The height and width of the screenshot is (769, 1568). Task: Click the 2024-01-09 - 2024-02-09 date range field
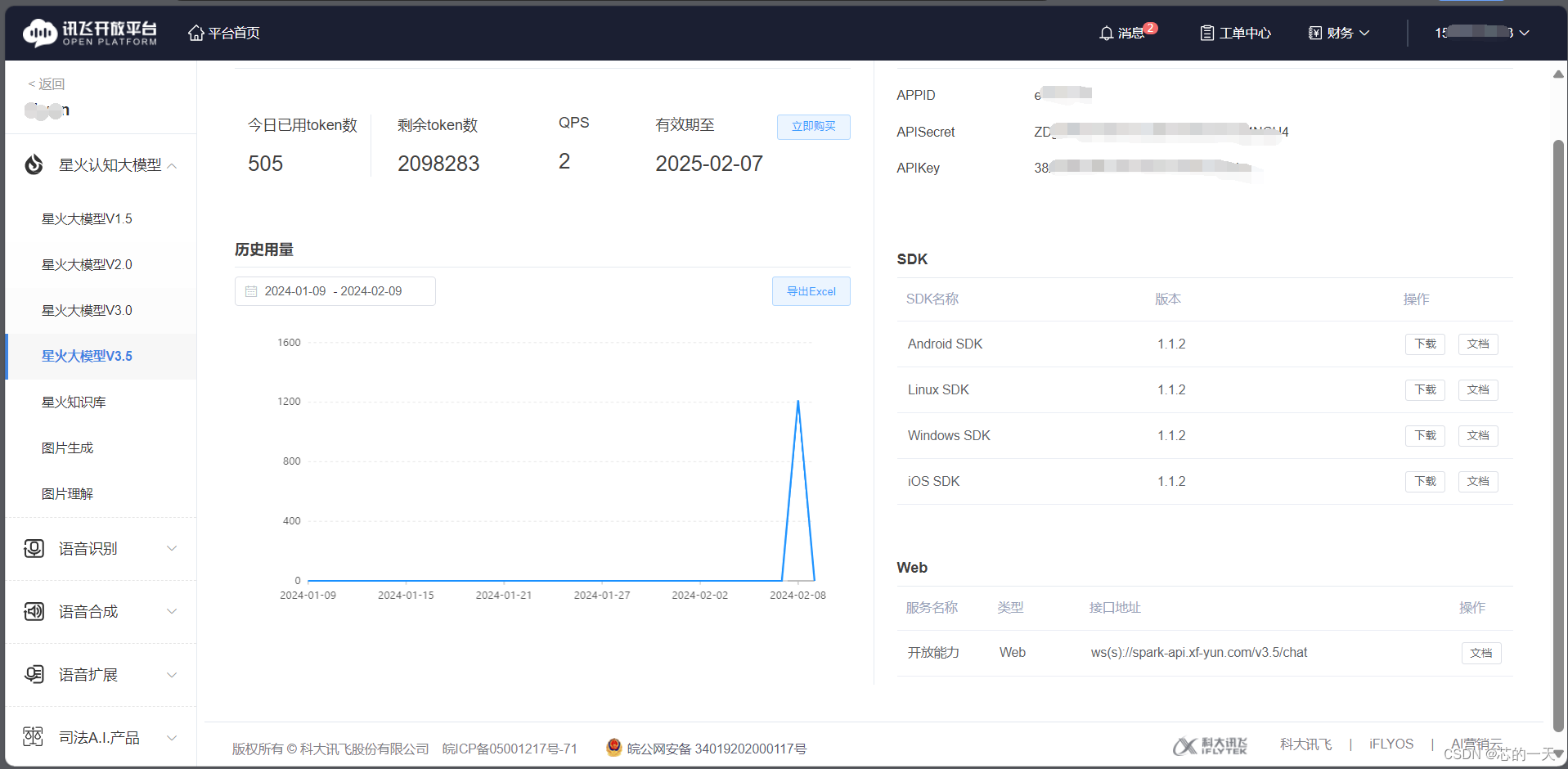pos(335,291)
